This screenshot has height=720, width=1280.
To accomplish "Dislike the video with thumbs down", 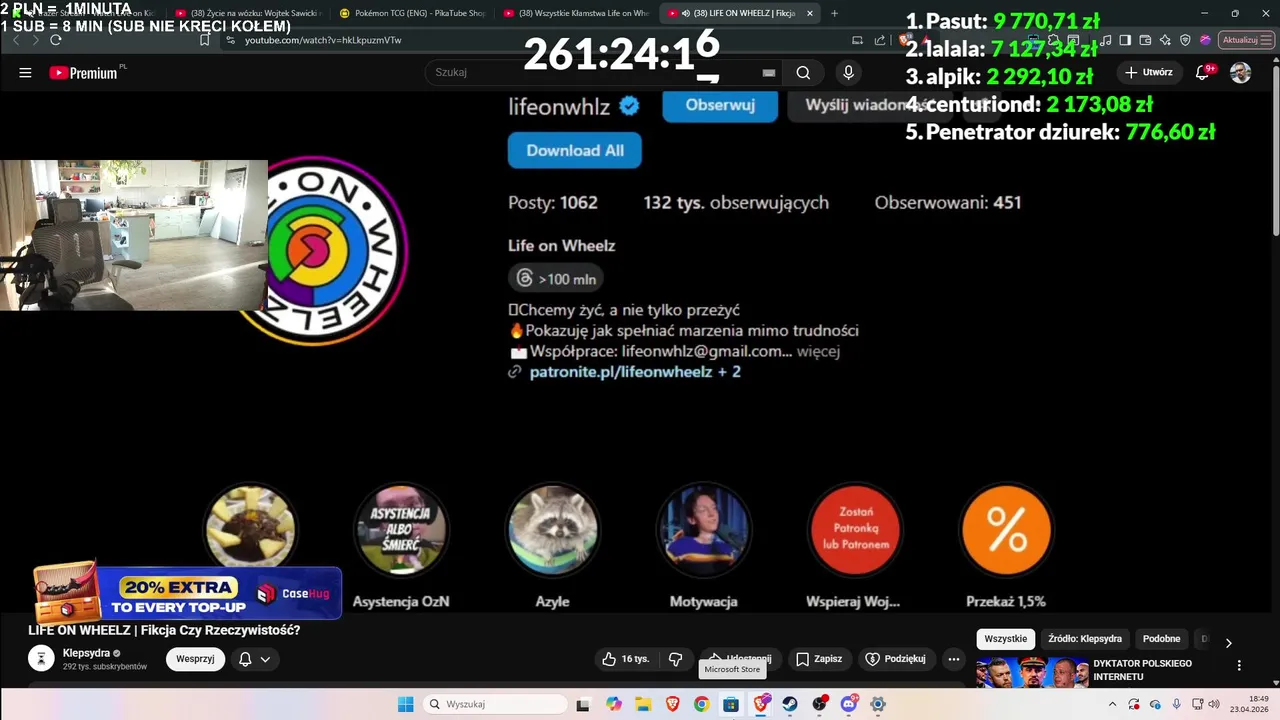I will pyautogui.click(x=676, y=659).
